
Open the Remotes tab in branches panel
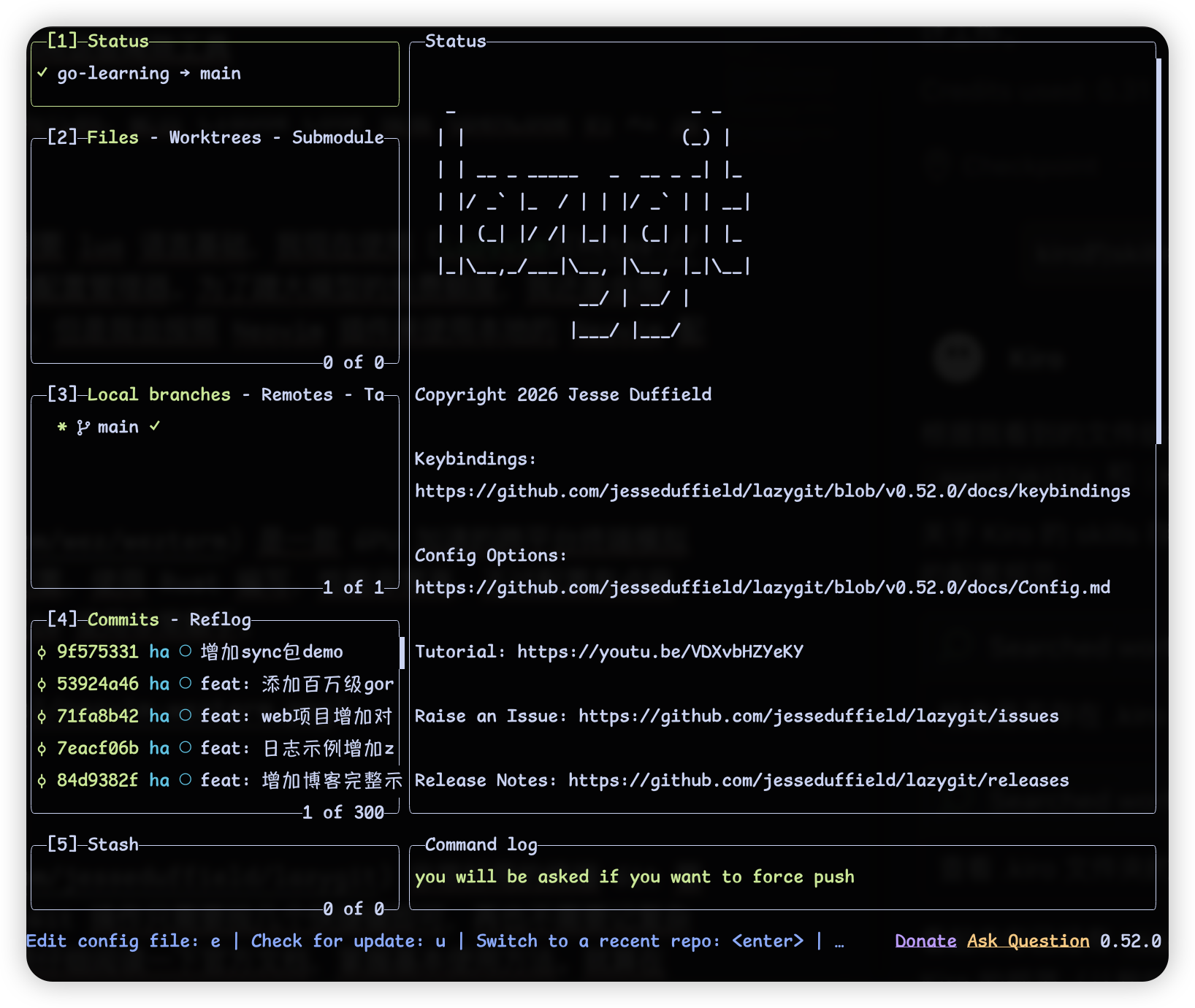coord(297,394)
